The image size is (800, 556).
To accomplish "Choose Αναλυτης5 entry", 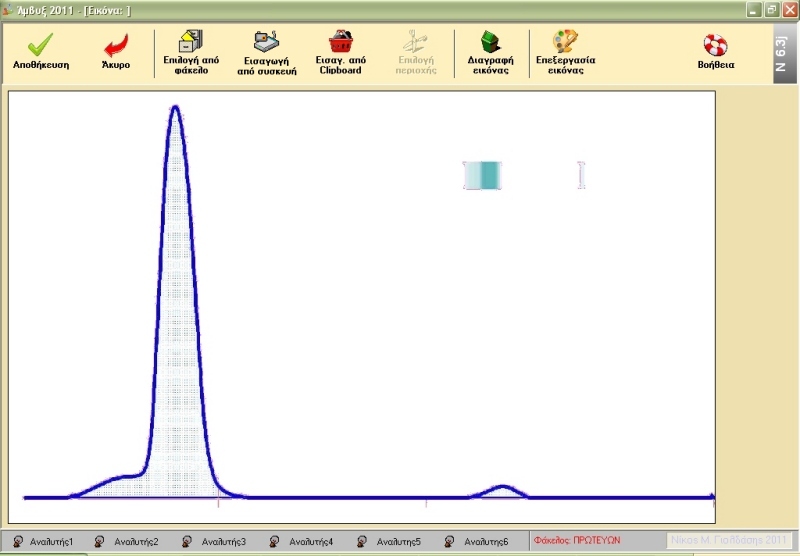I will (x=389, y=541).
